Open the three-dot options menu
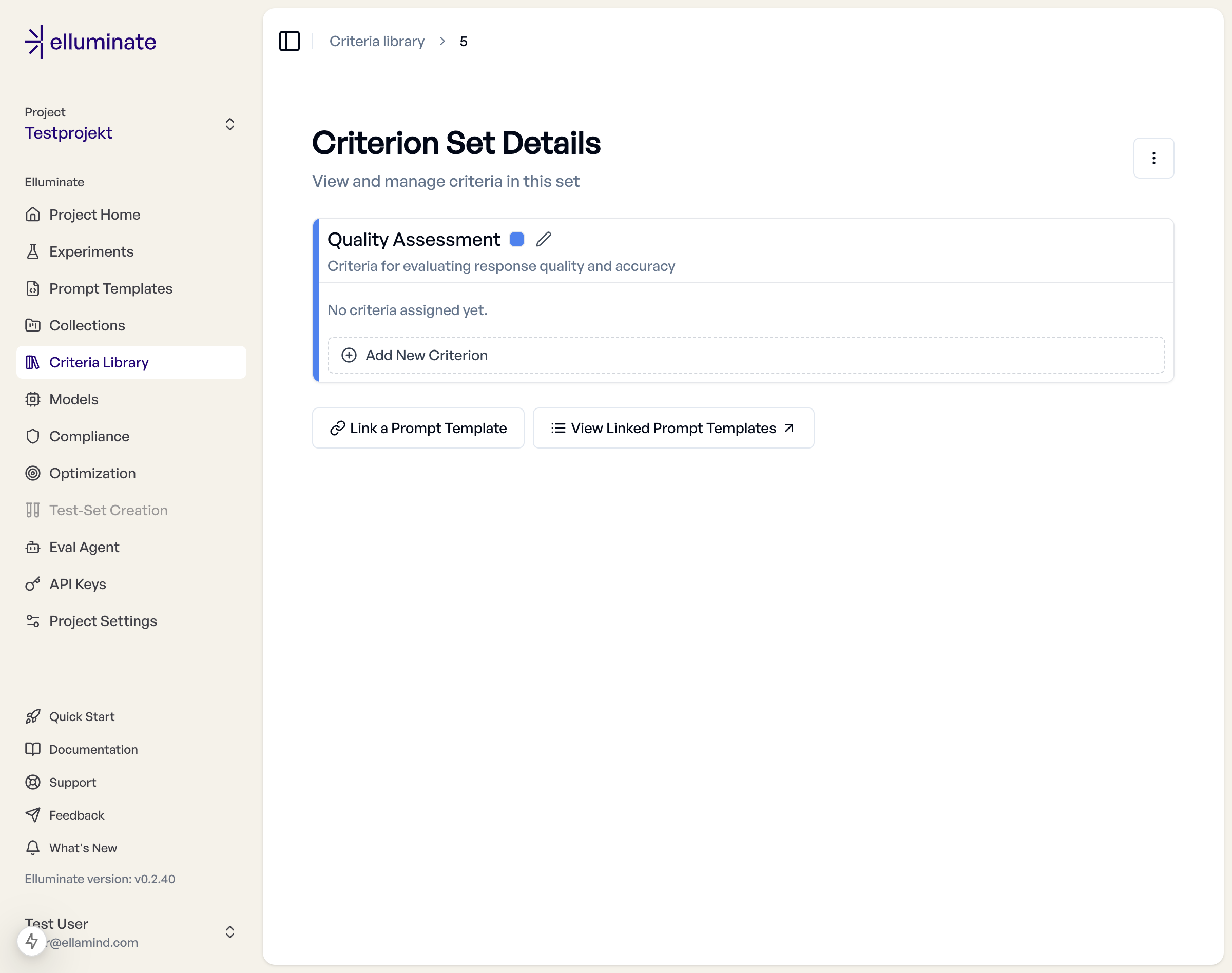Screen dimensions: 1232x973 coord(1153,158)
